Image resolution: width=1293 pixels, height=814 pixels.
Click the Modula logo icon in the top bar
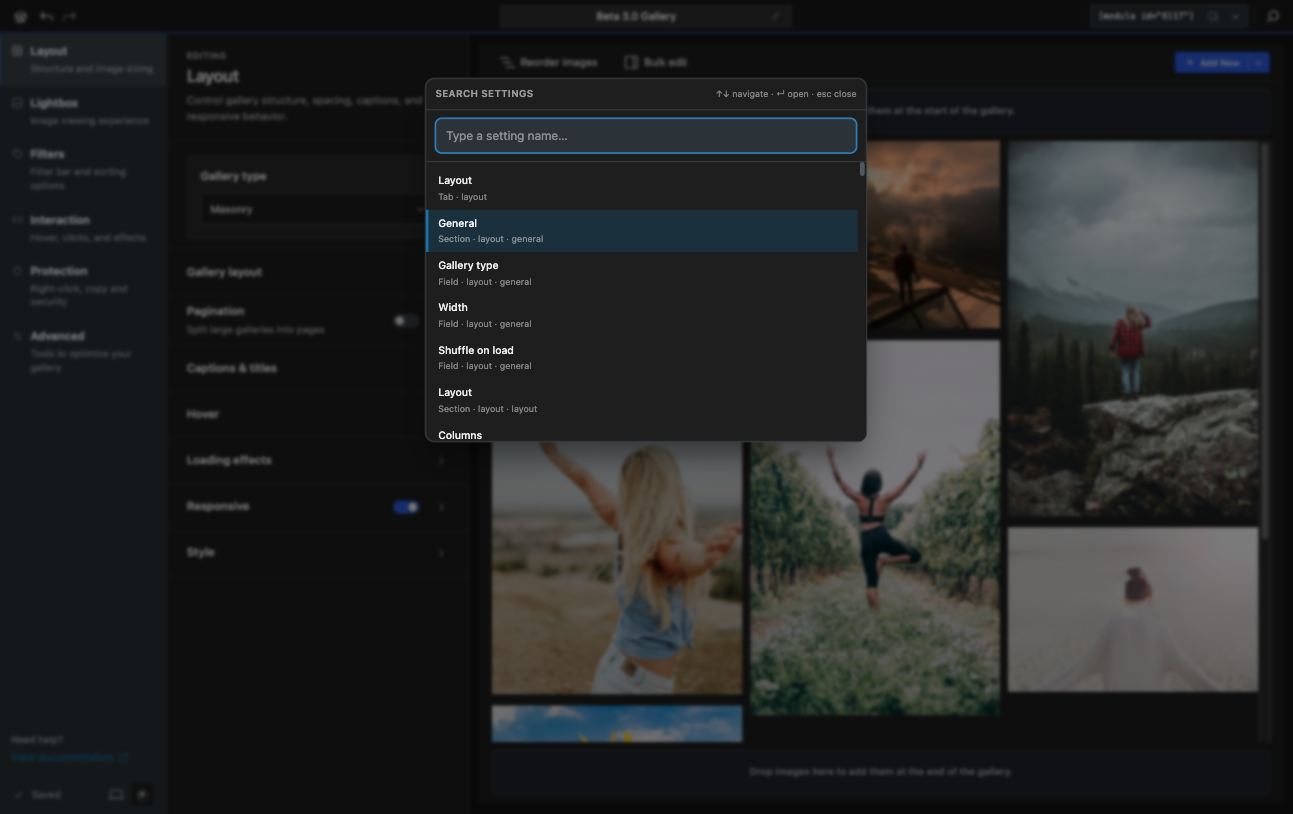21,16
